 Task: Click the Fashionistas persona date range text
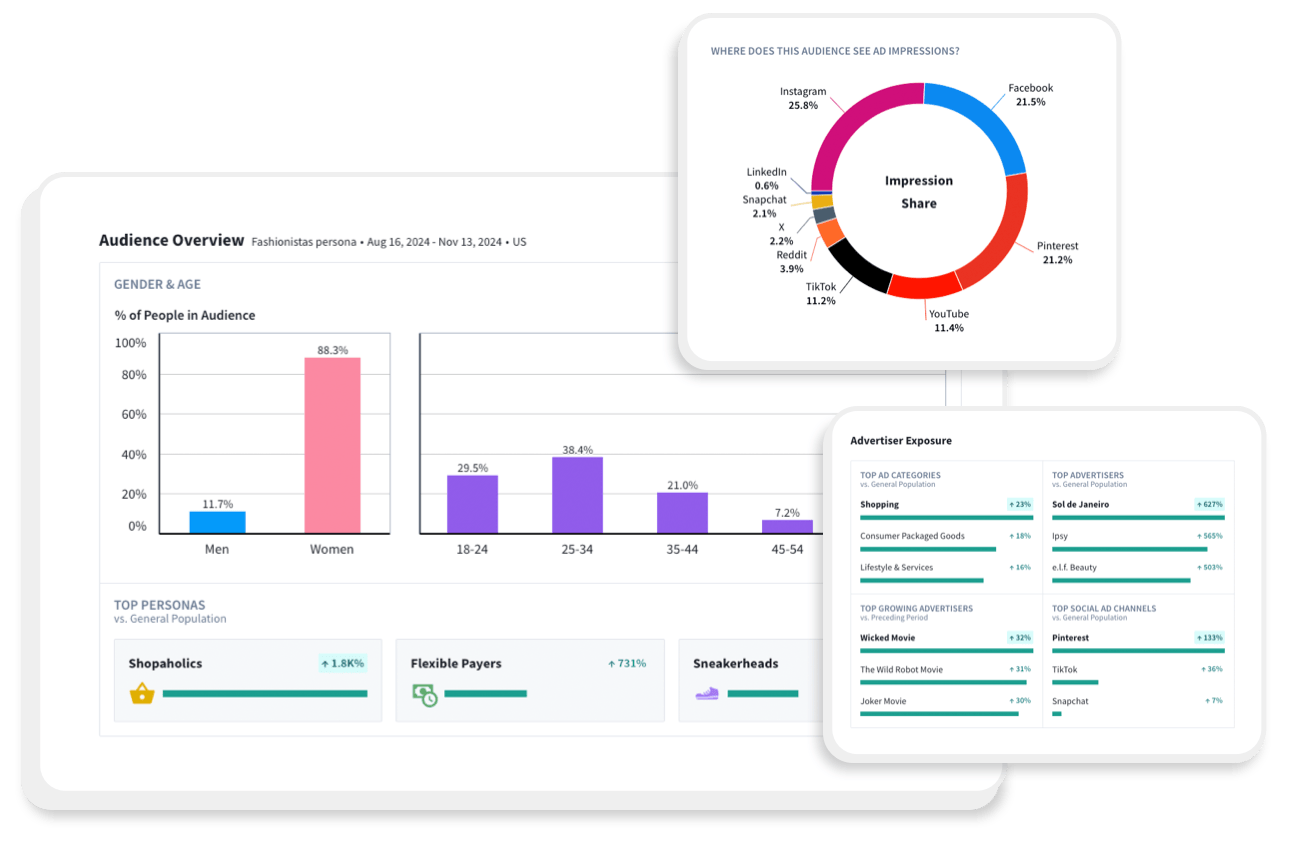(x=389, y=242)
